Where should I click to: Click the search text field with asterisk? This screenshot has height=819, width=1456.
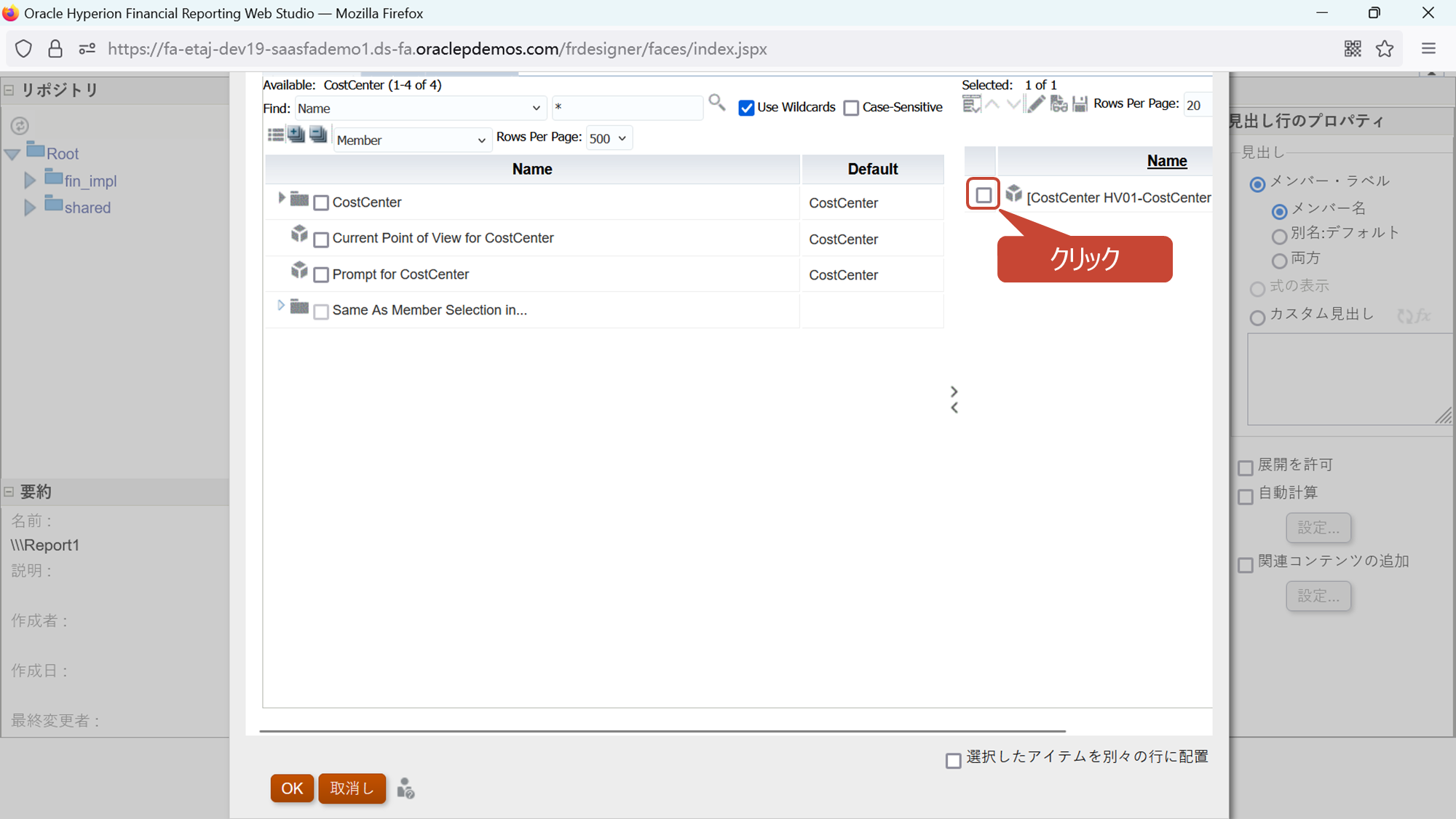pyautogui.click(x=626, y=108)
